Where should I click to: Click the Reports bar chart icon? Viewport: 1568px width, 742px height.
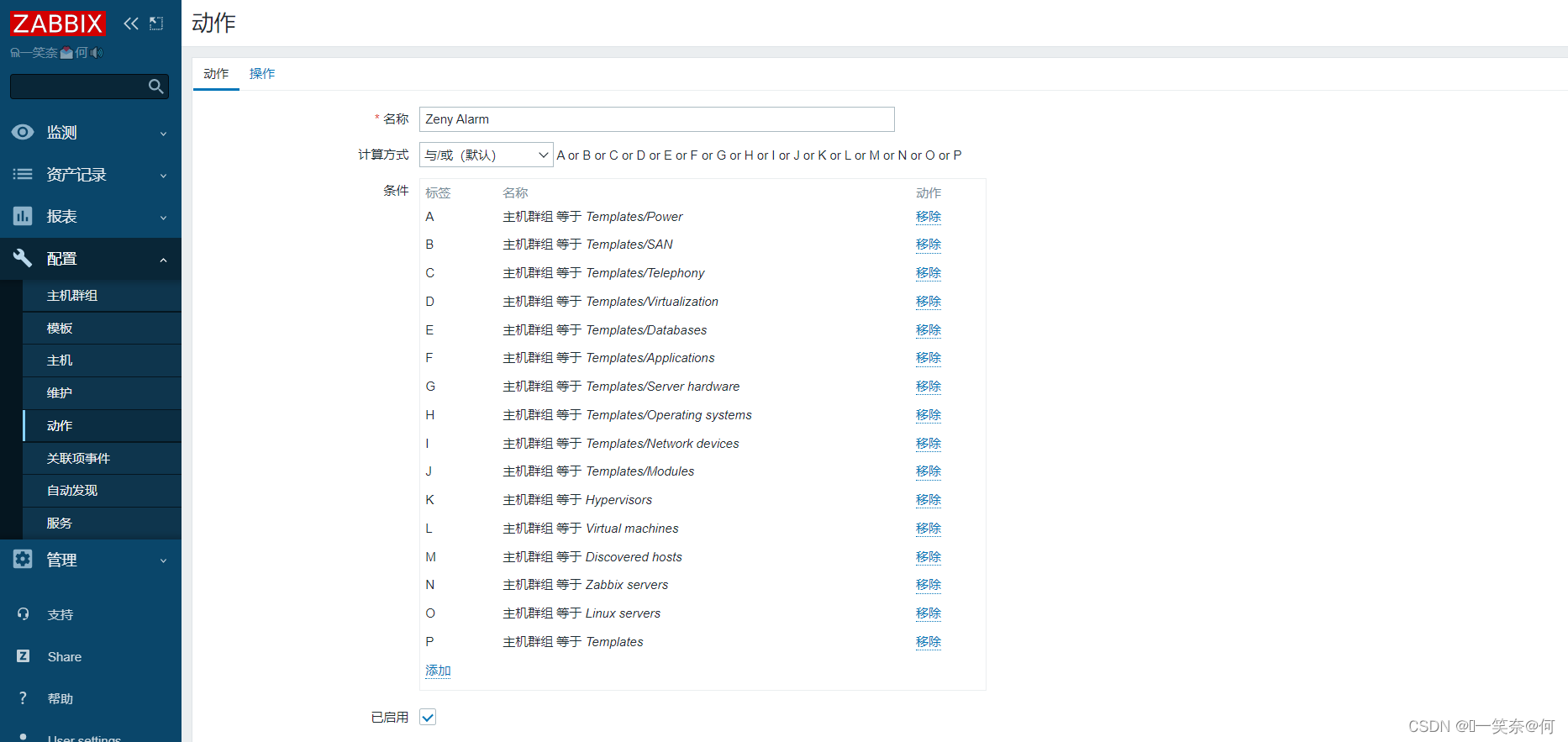23,216
